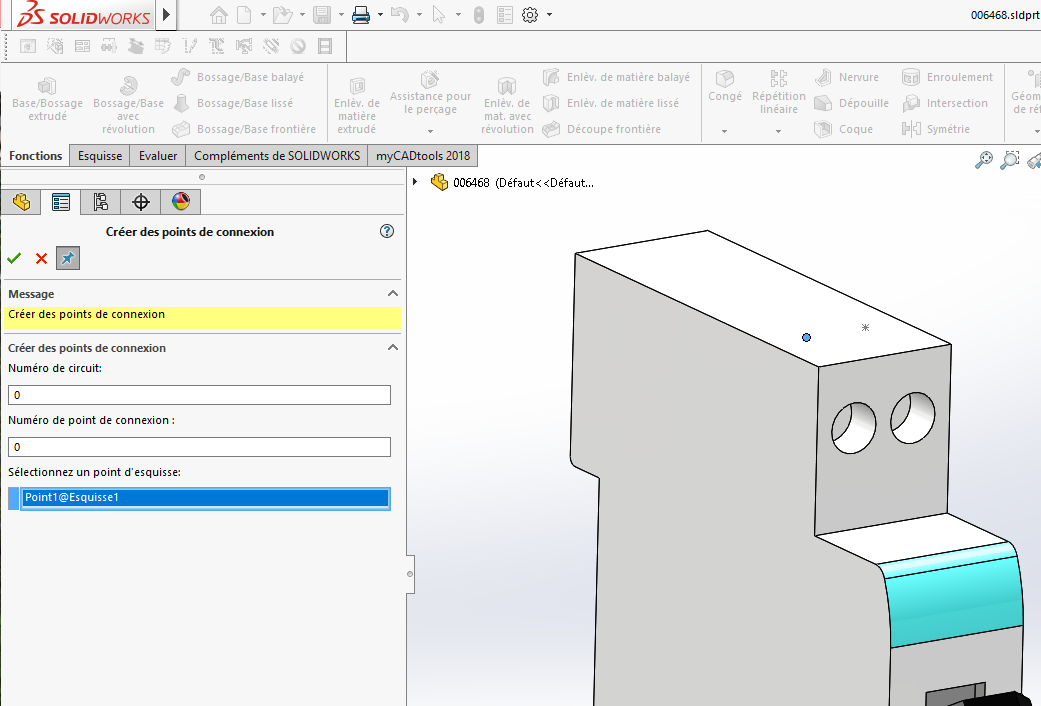This screenshot has width=1041, height=706.
Task: Open the ConfigurationManager tab icon
Action: pos(100,202)
